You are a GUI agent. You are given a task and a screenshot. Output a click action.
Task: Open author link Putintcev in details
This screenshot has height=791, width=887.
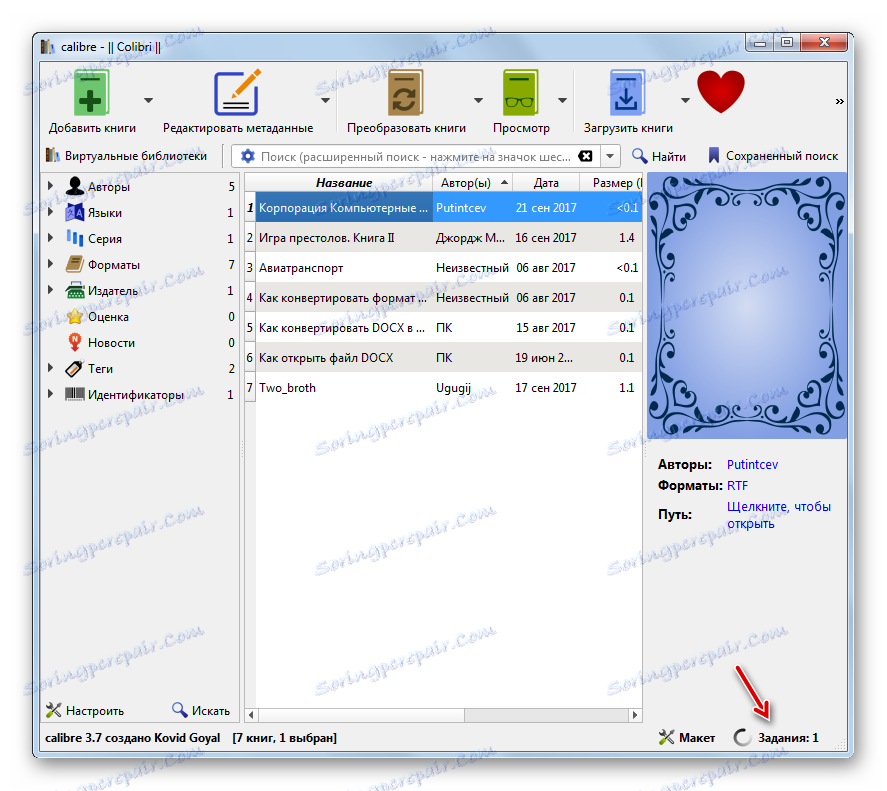pos(752,465)
